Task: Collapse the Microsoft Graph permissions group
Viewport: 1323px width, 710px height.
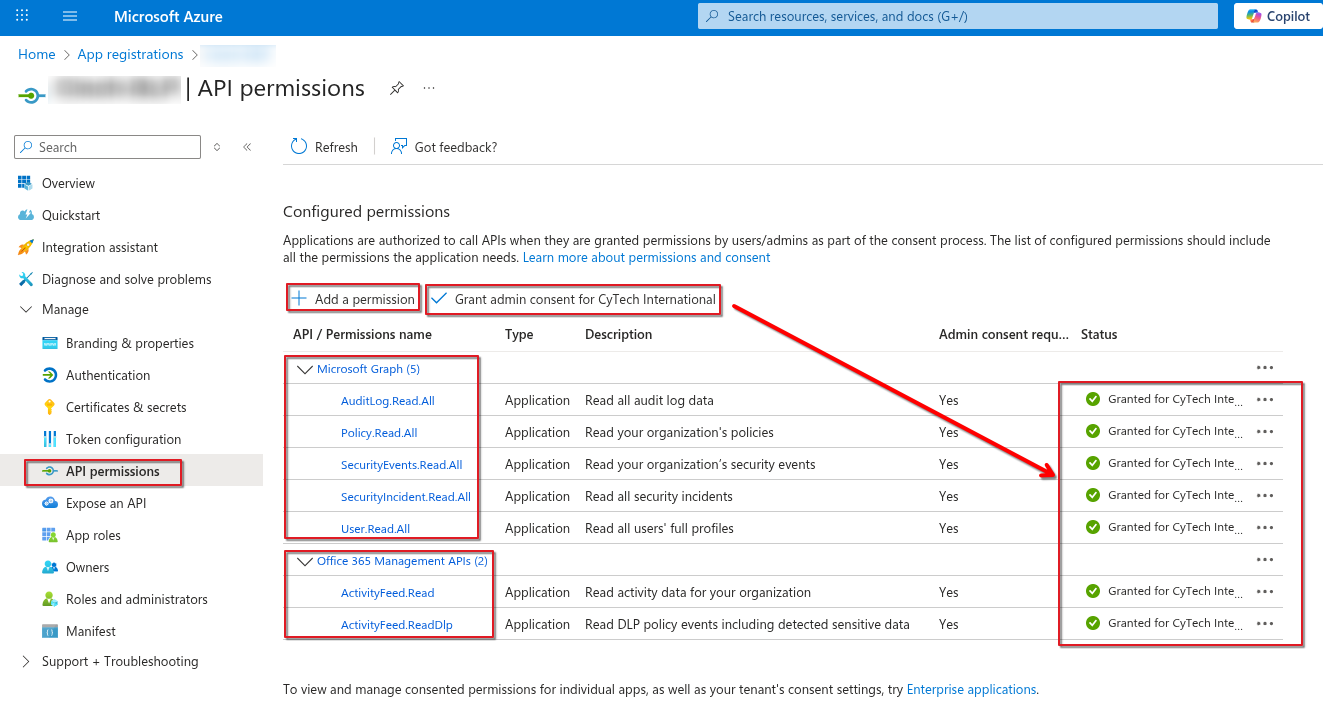Action: coord(305,369)
